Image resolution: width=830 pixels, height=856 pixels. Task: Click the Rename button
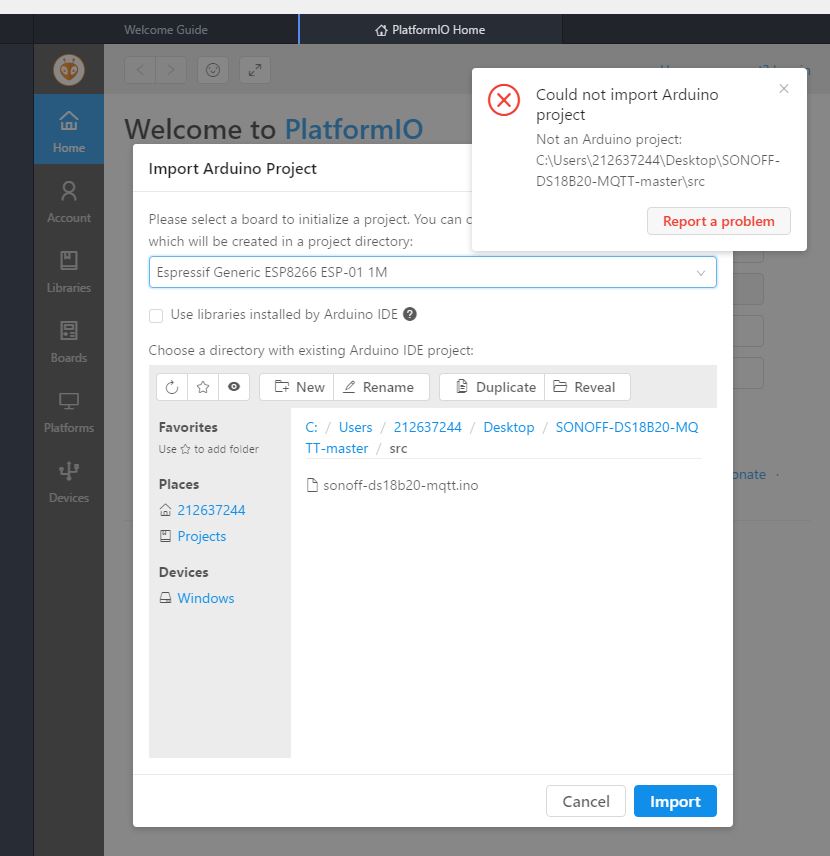coord(381,387)
